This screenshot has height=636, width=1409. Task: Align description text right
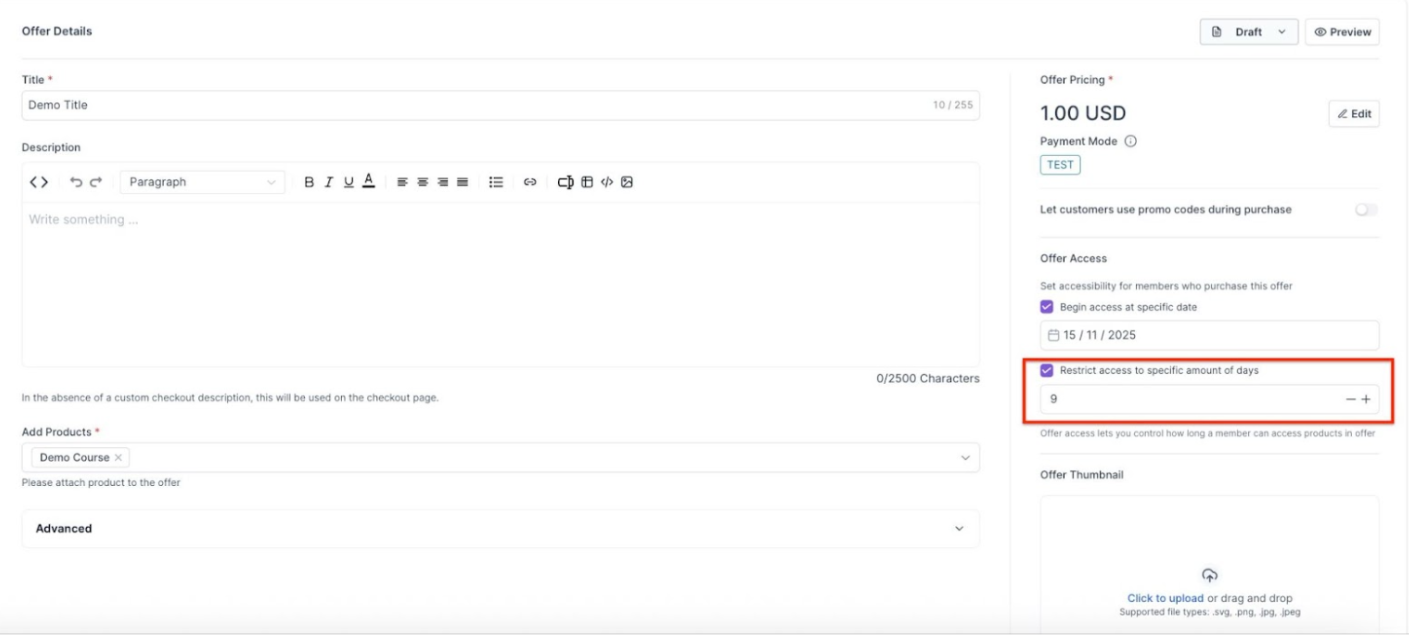[x=442, y=182]
